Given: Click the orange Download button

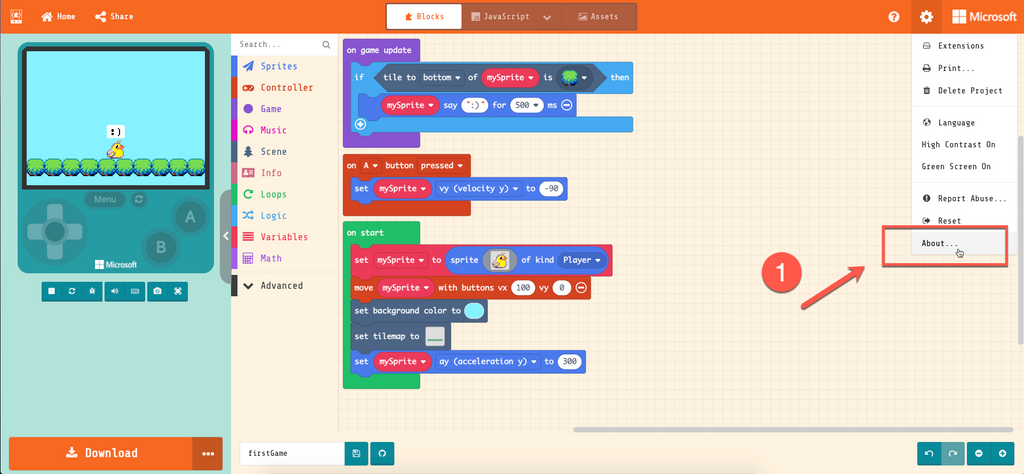Looking at the screenshot, I should click(101, 453).
